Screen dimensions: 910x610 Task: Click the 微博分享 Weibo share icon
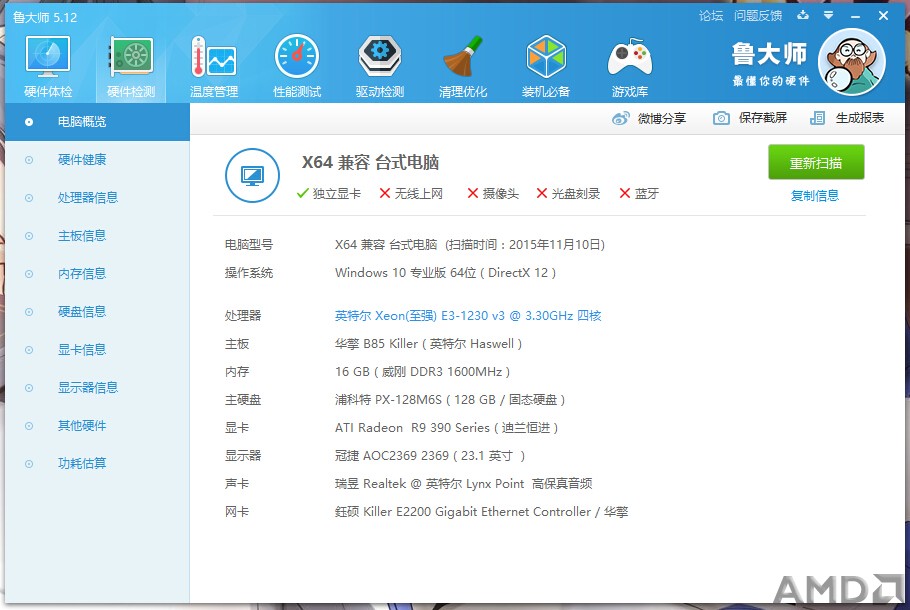point(620,118)
